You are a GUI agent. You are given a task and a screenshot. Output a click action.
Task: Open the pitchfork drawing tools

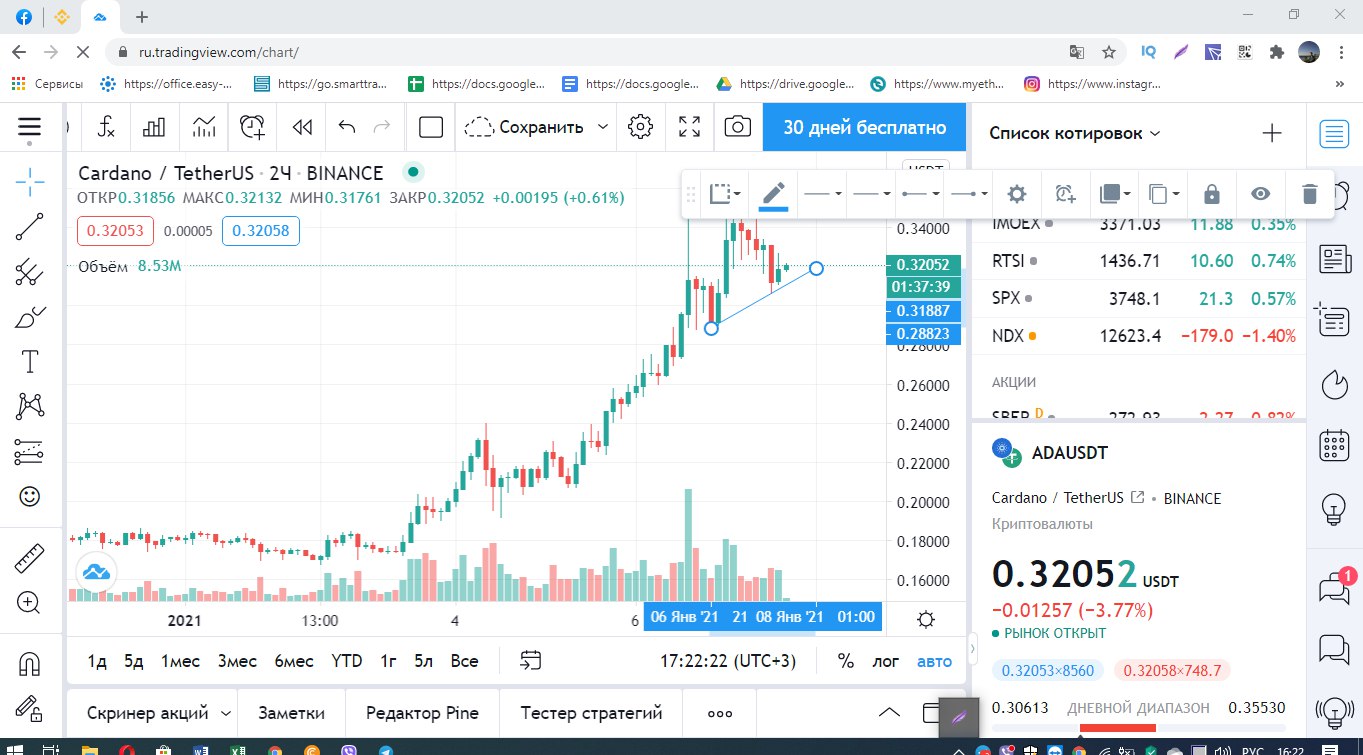[x=30, y=272]
